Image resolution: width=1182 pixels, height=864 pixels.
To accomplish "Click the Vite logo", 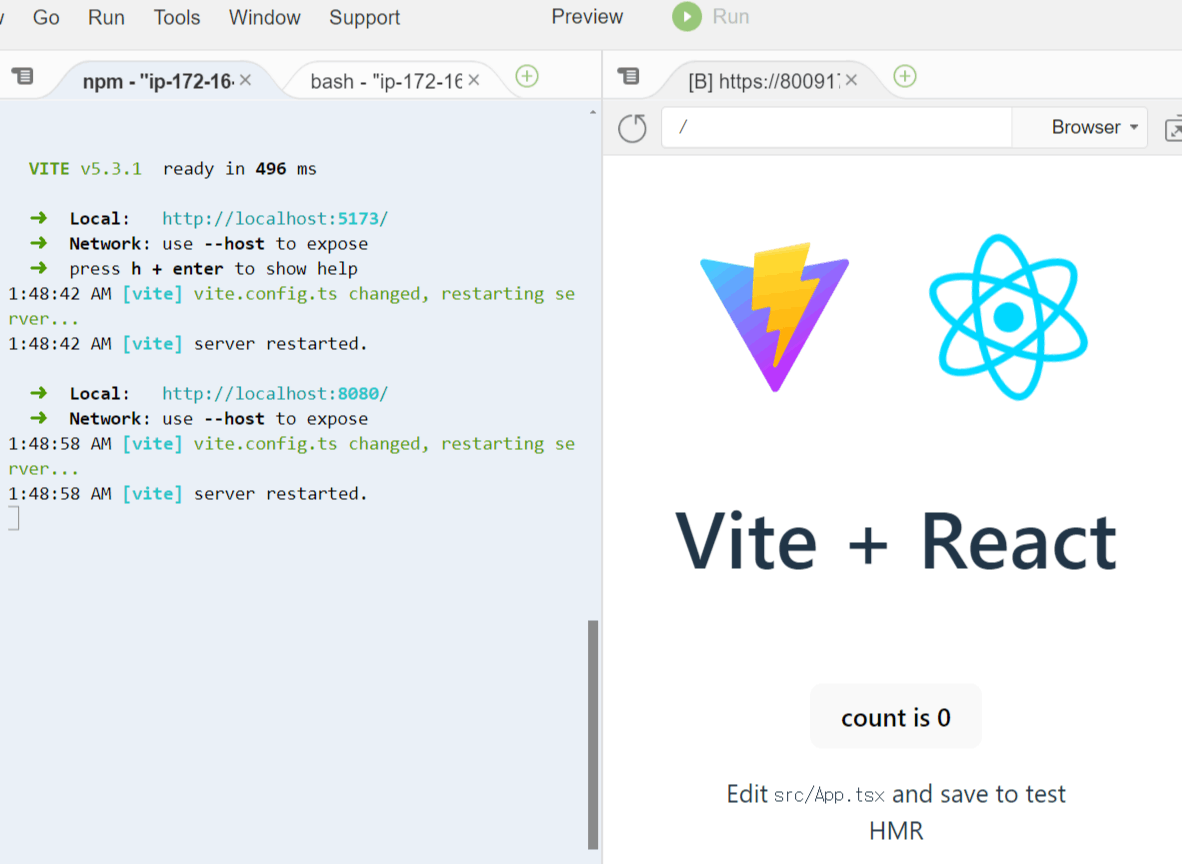I will coord(774,317).
